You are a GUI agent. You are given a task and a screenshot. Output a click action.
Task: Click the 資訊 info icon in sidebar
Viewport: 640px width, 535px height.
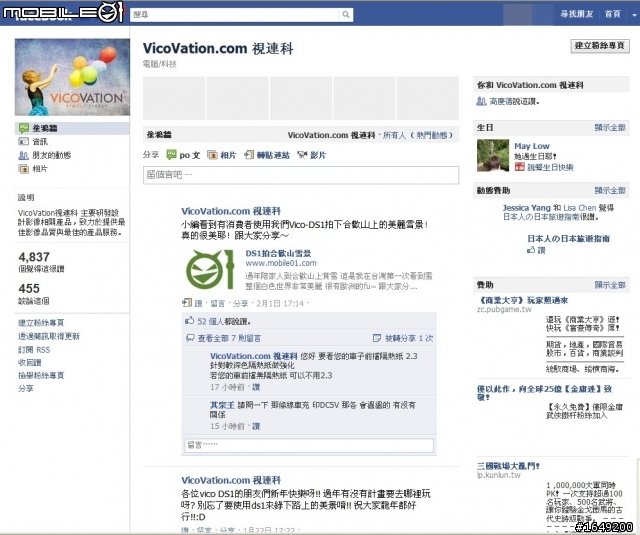click(24, 142)
